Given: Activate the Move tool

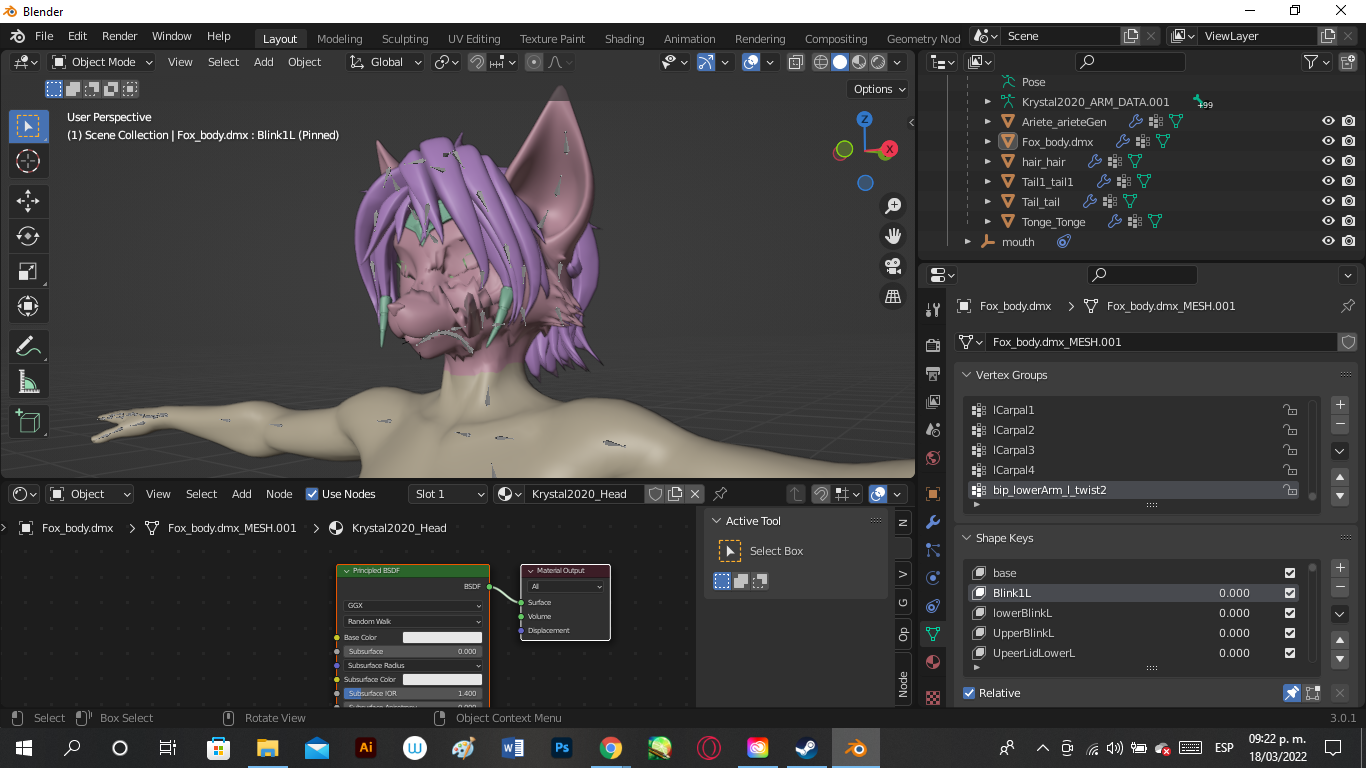Looking at the screenshot, I should coord(28,199).
